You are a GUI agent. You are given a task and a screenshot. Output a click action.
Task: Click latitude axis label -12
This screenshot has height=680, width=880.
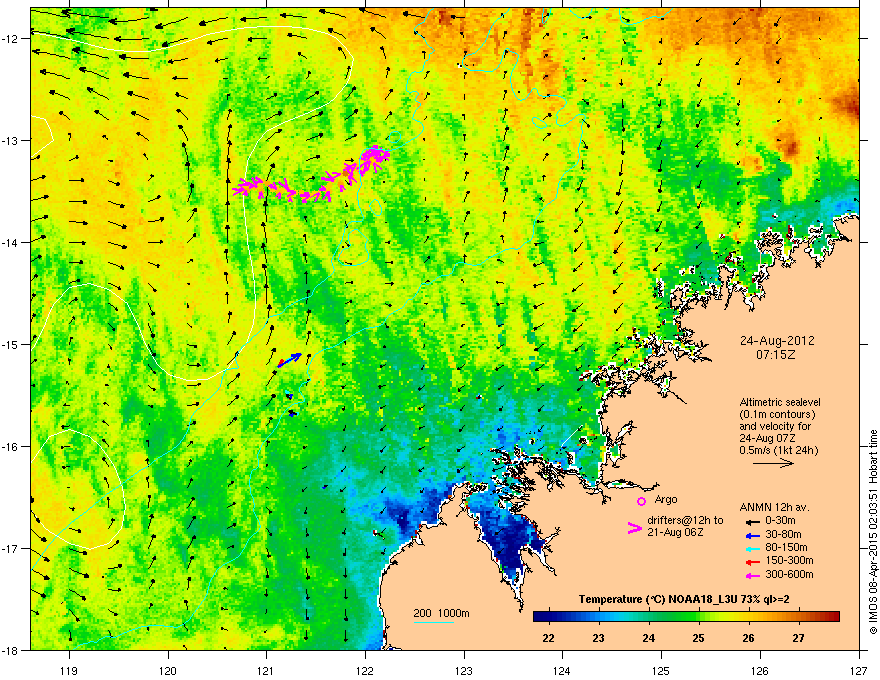point(11,39)
